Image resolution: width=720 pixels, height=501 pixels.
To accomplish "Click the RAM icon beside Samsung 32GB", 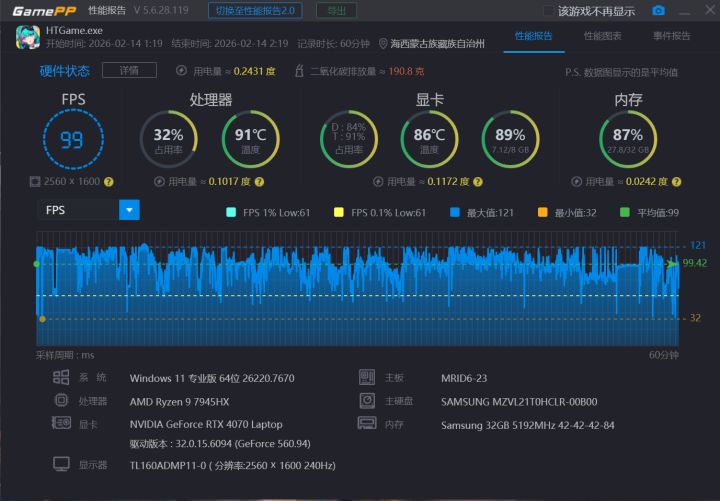I will pyautogui.click(x=367, y=423).
